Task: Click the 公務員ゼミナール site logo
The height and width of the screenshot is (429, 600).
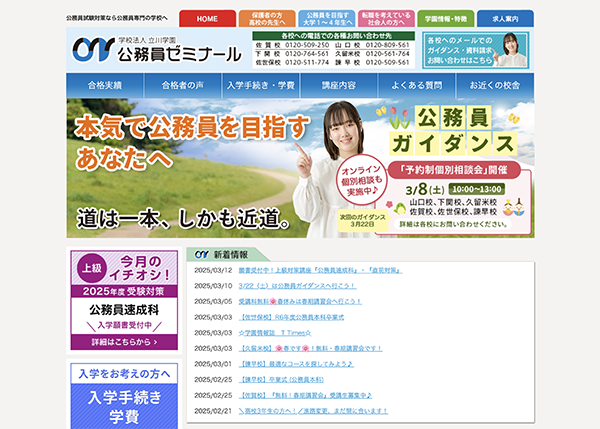Action: coord(157,50)
